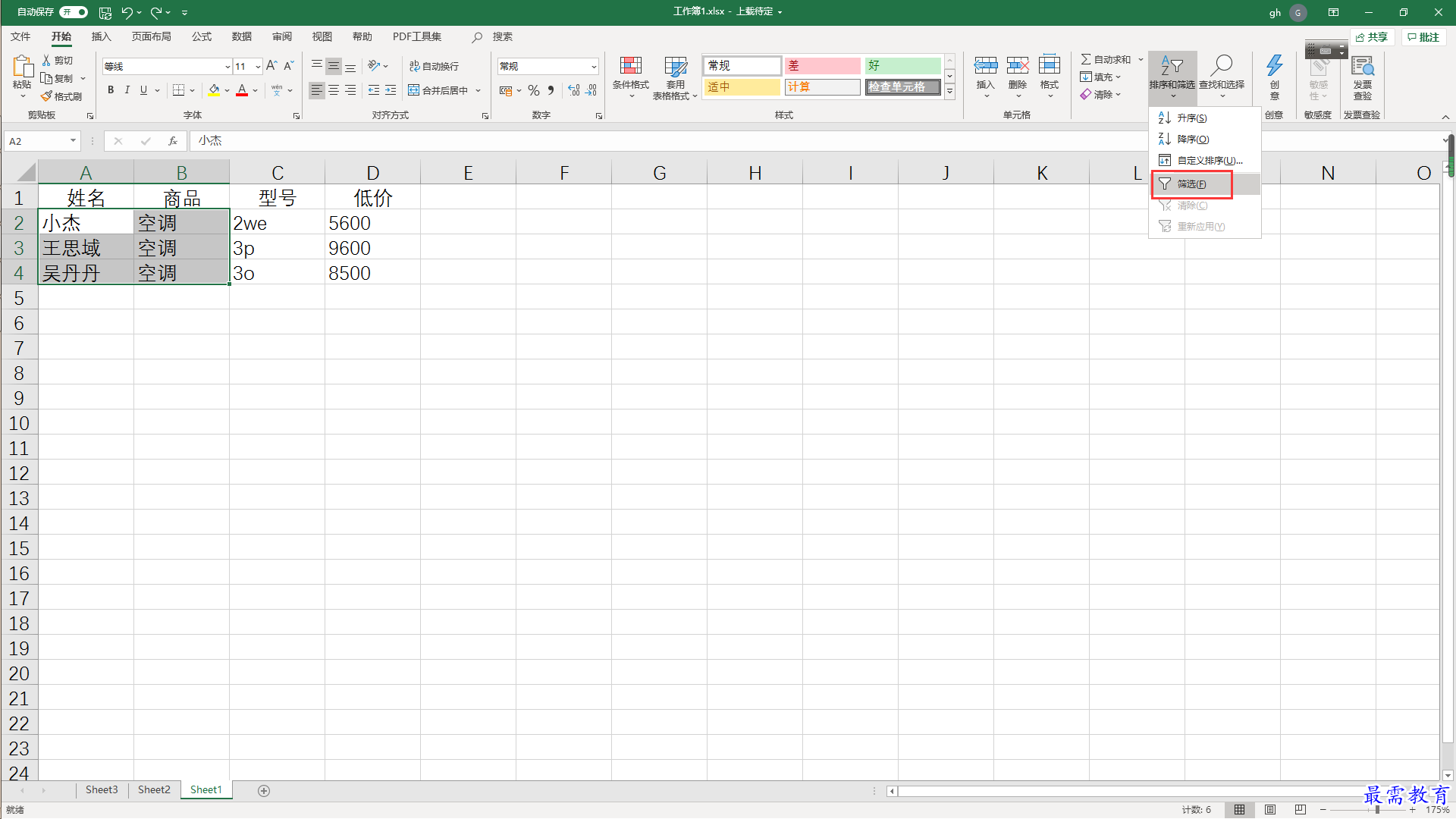Toggle Bold formatting
This screenshot has height=819, width=1456.
click(x=111, y=90)
